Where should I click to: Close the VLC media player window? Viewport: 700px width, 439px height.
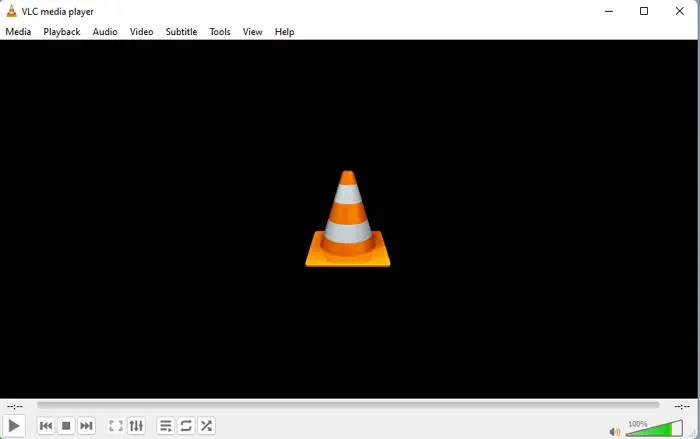pos(679,11)
